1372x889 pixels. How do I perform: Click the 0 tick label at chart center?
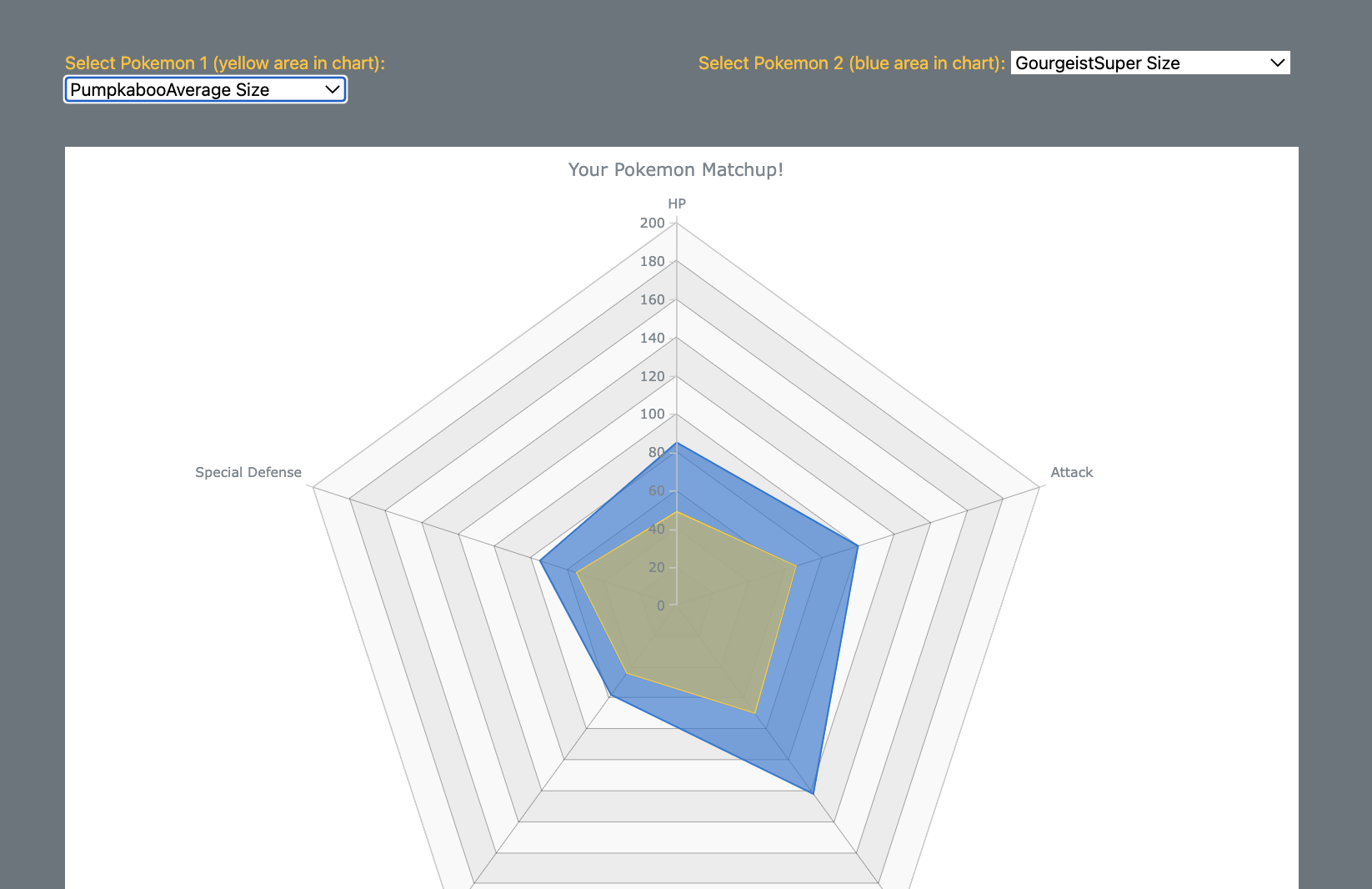pos(660,606)
